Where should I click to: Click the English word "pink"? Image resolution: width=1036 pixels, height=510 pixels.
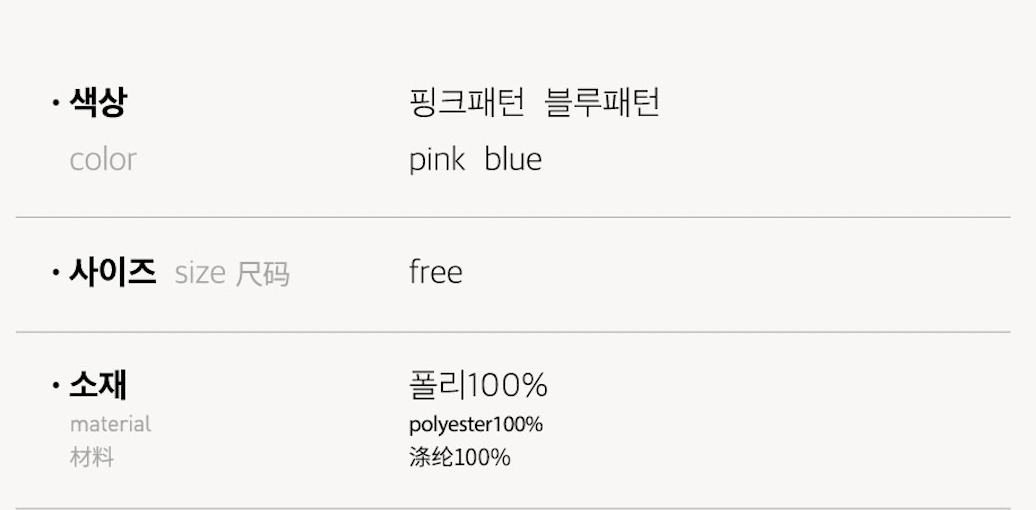[436, 159]
